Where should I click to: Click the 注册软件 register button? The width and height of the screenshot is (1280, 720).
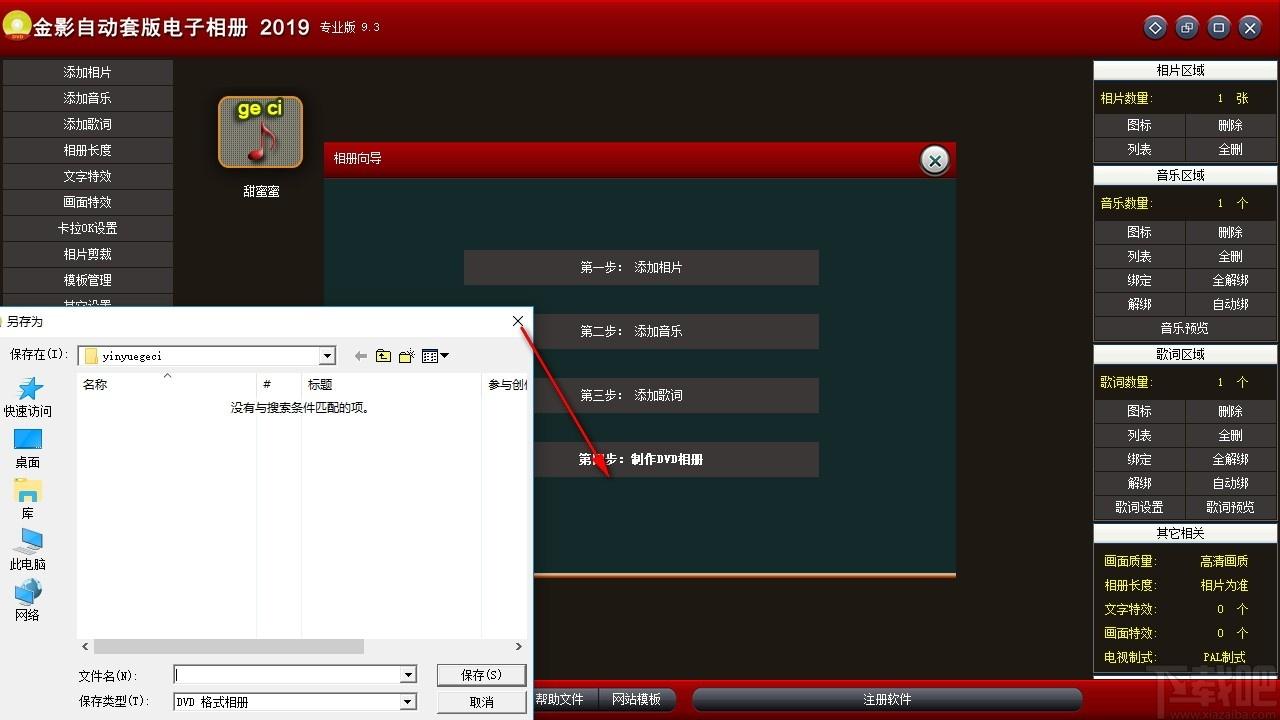pos(887,699)
